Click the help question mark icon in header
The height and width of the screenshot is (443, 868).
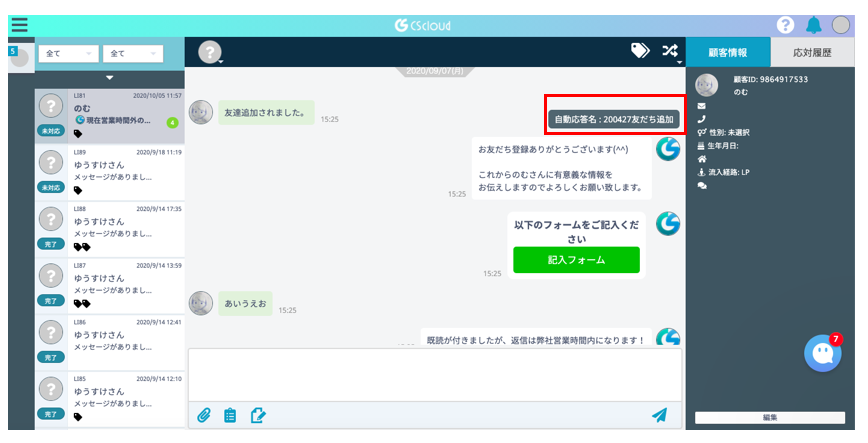click(786, 25)
